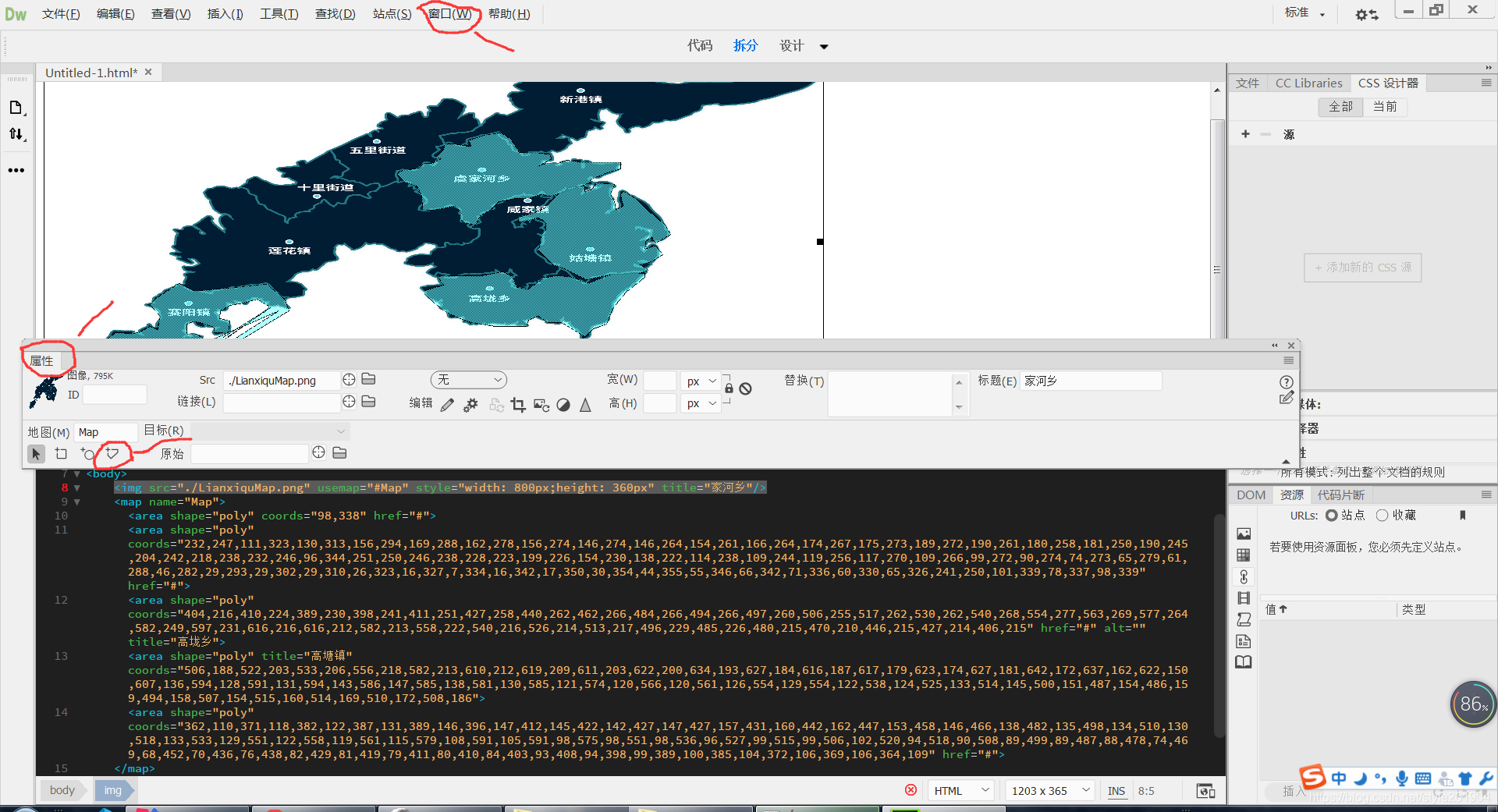This screenshot has width=1498, height=812.
Task: Click the sharpen triangle icon
Action: [585, 405]
